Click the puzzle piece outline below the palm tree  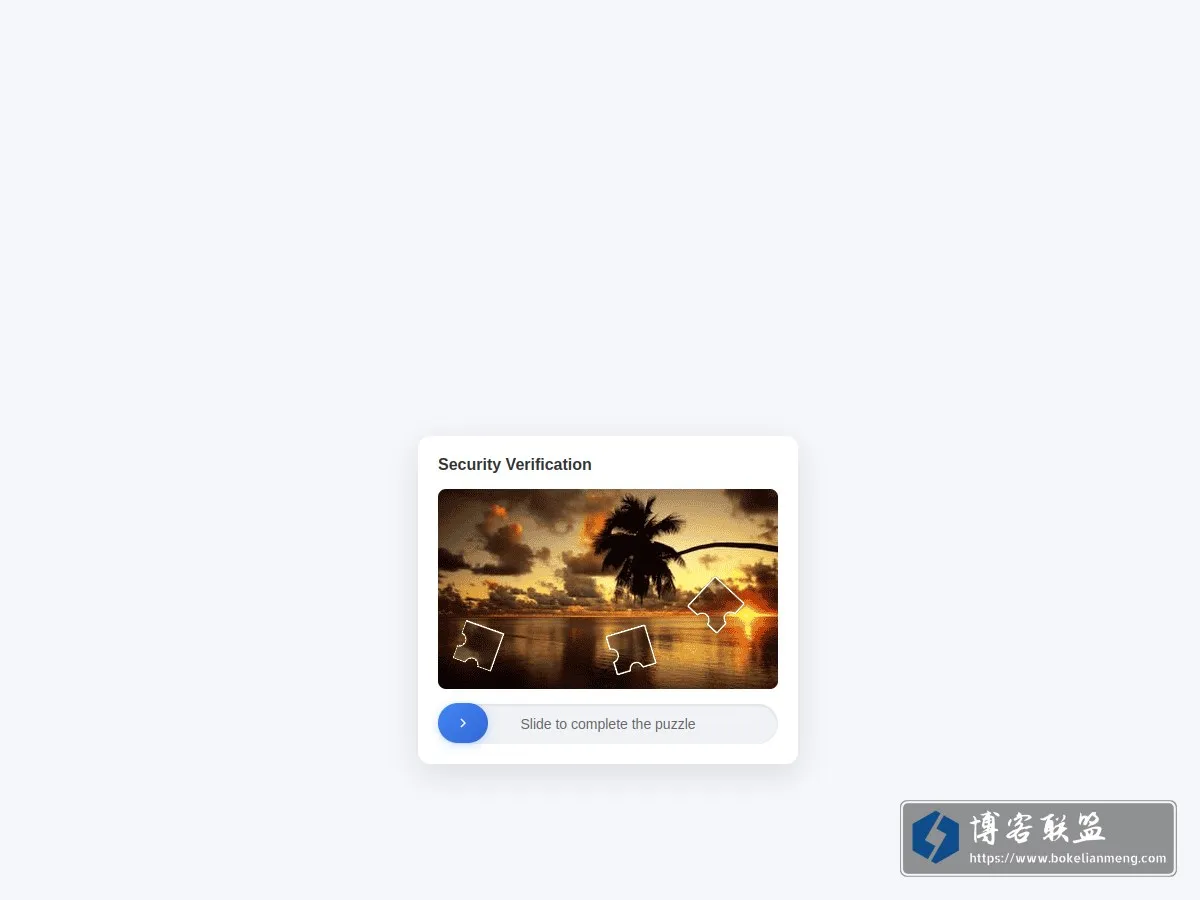point(631,650)
